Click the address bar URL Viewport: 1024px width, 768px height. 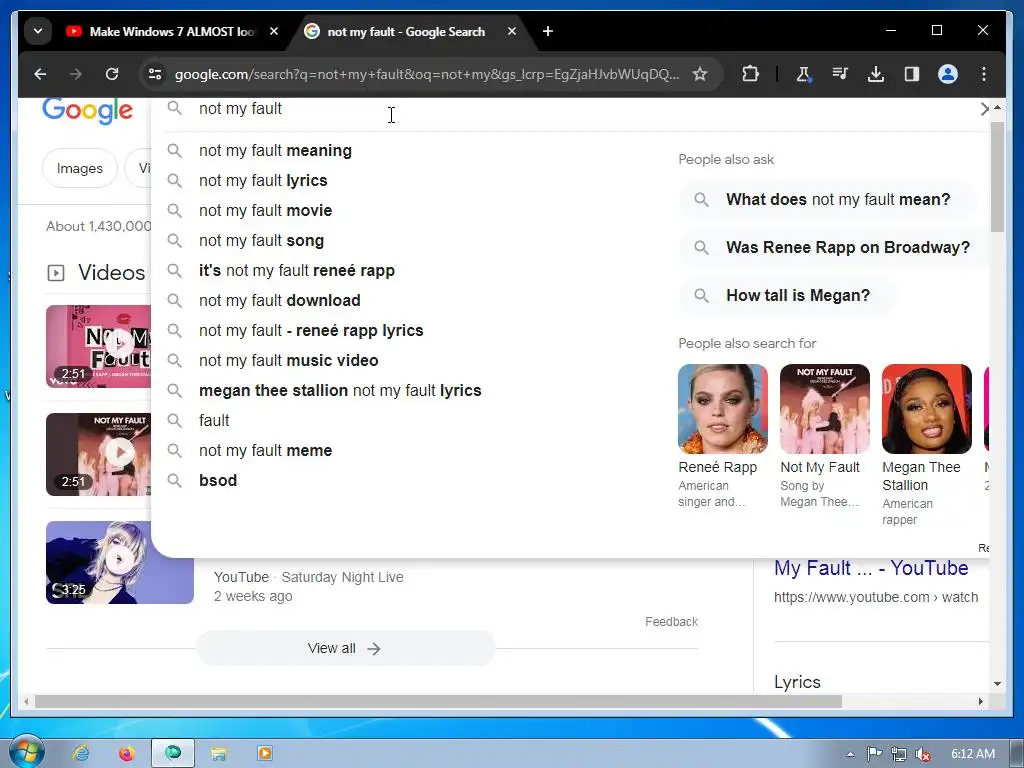[426, 74]
